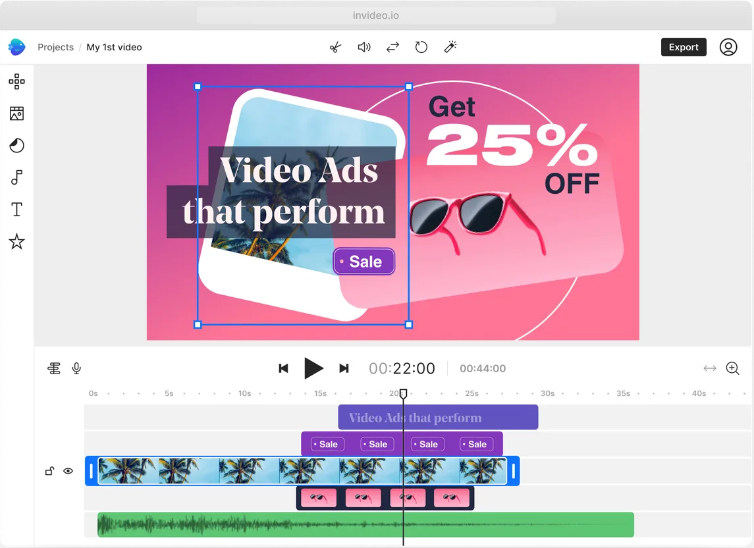
Task: Select the green audio waveform track
Action: point(365,524)
